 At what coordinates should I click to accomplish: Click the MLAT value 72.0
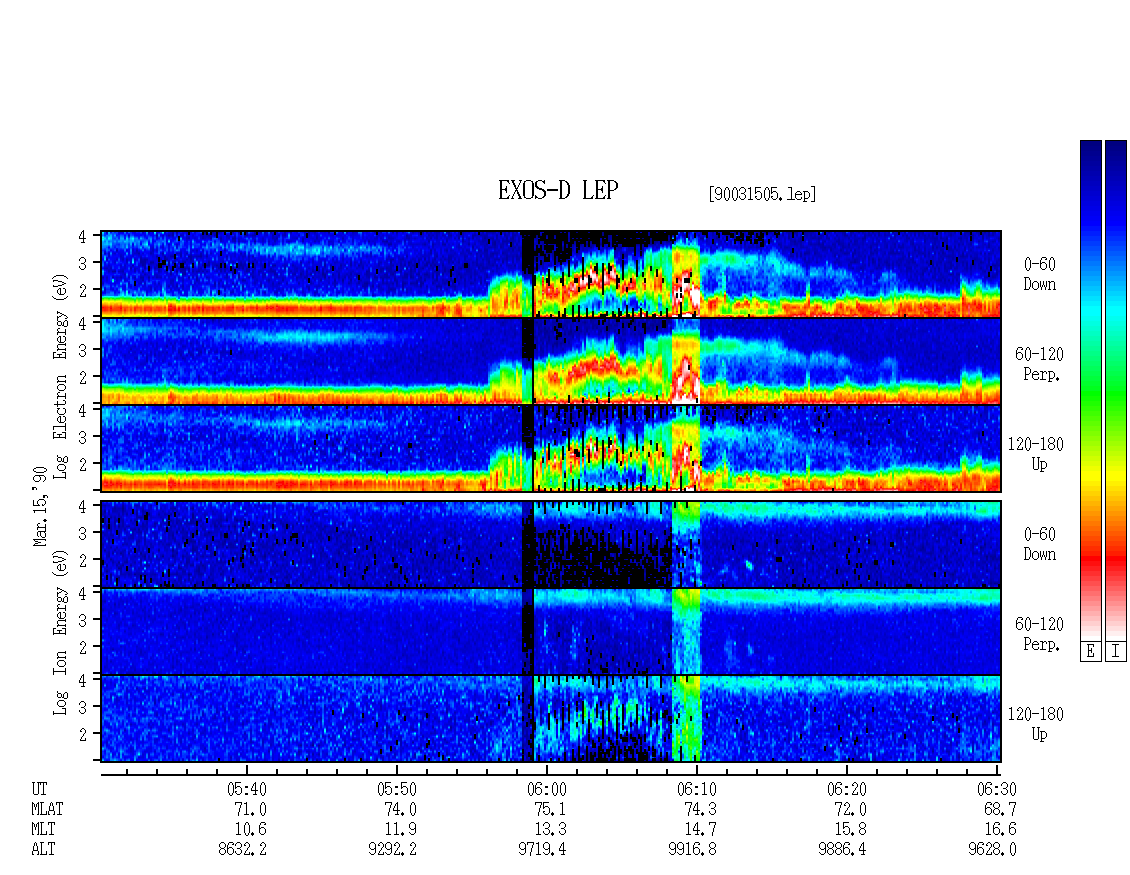tap(850, 809)
